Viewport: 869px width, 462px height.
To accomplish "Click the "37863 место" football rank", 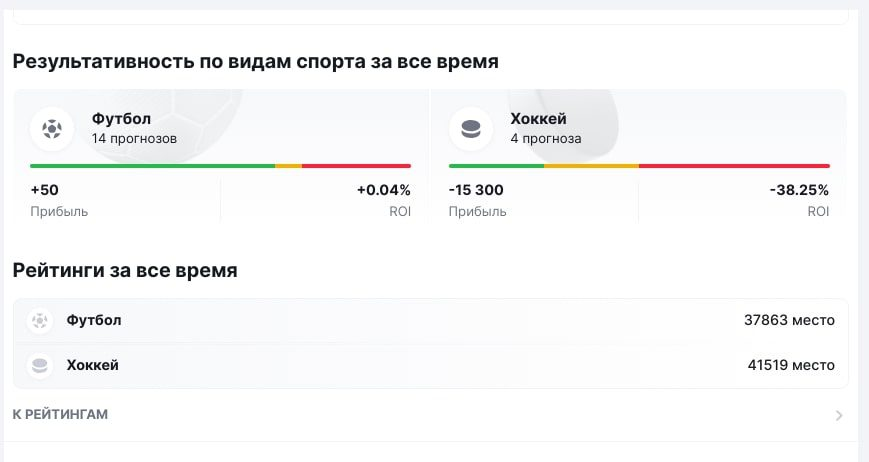I will pos(789,320).
